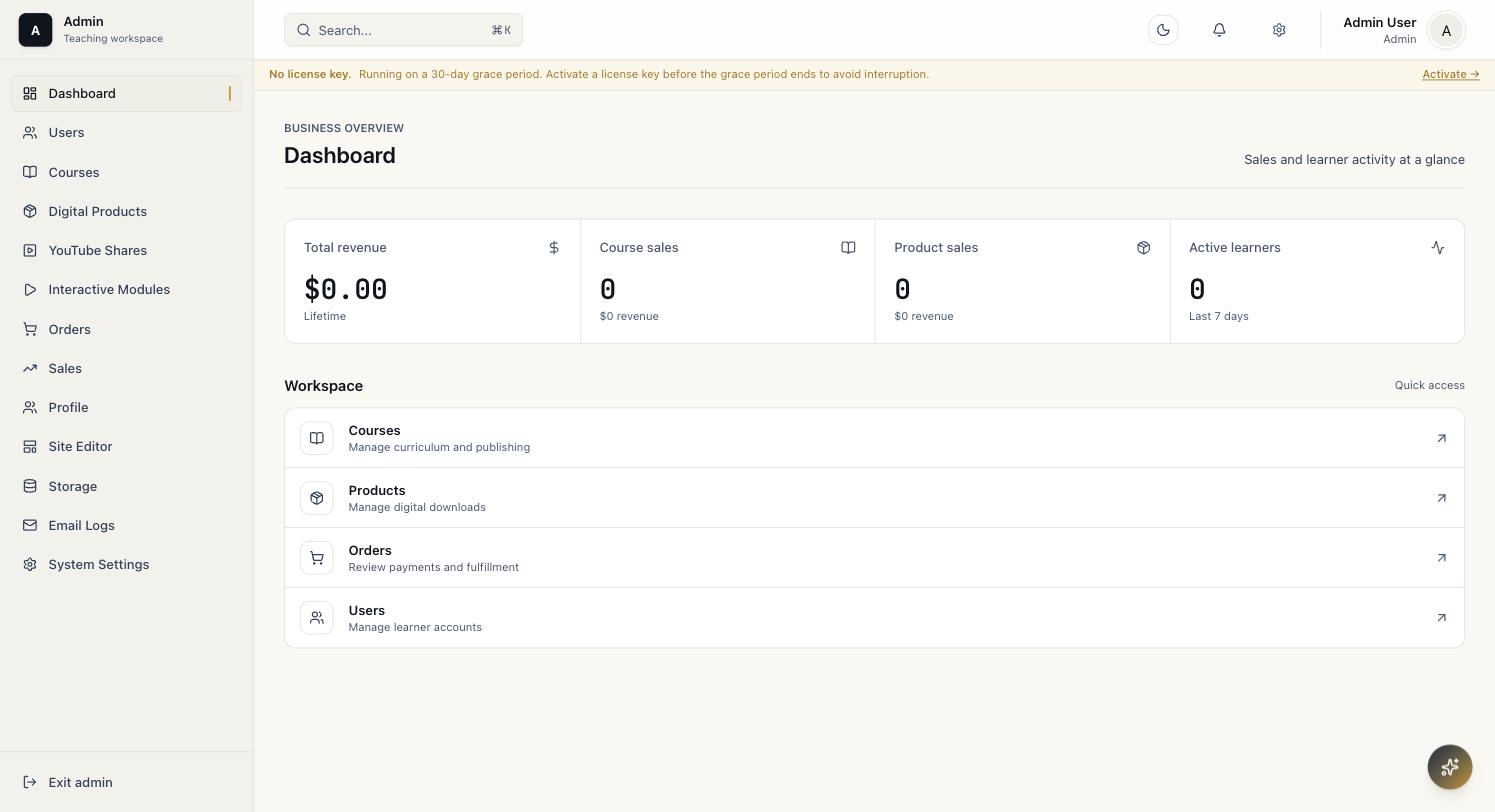Click the arrow on Users workspace row
Image resolution: width=1495 pixels, height=812 pixels.
tap(1441, 618)
